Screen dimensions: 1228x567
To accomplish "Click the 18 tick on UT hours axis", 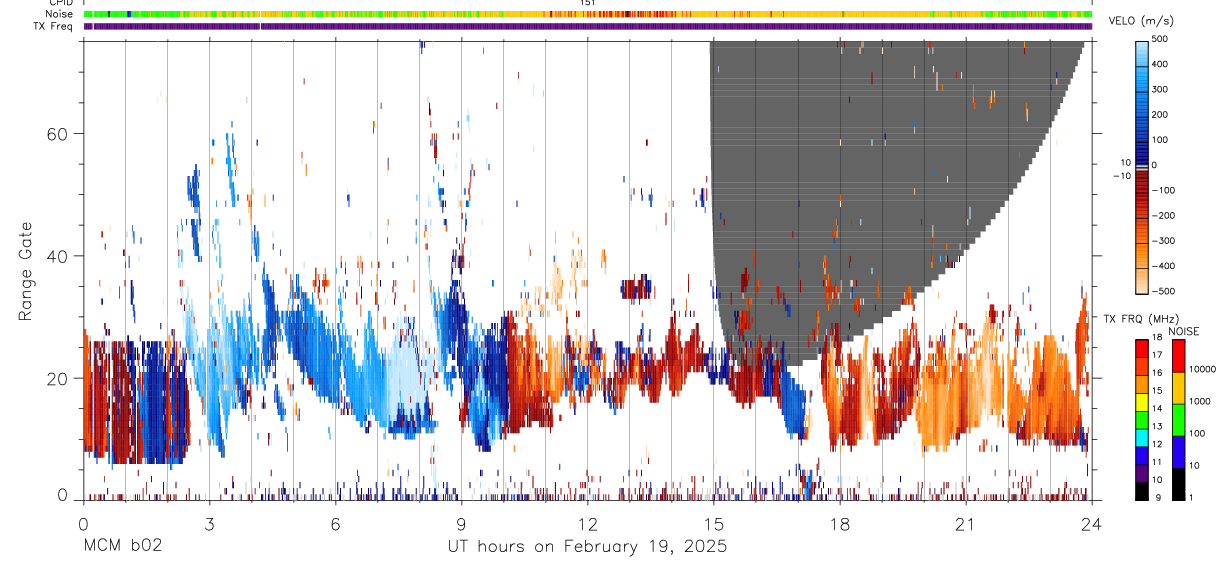I will coord(839,523).
